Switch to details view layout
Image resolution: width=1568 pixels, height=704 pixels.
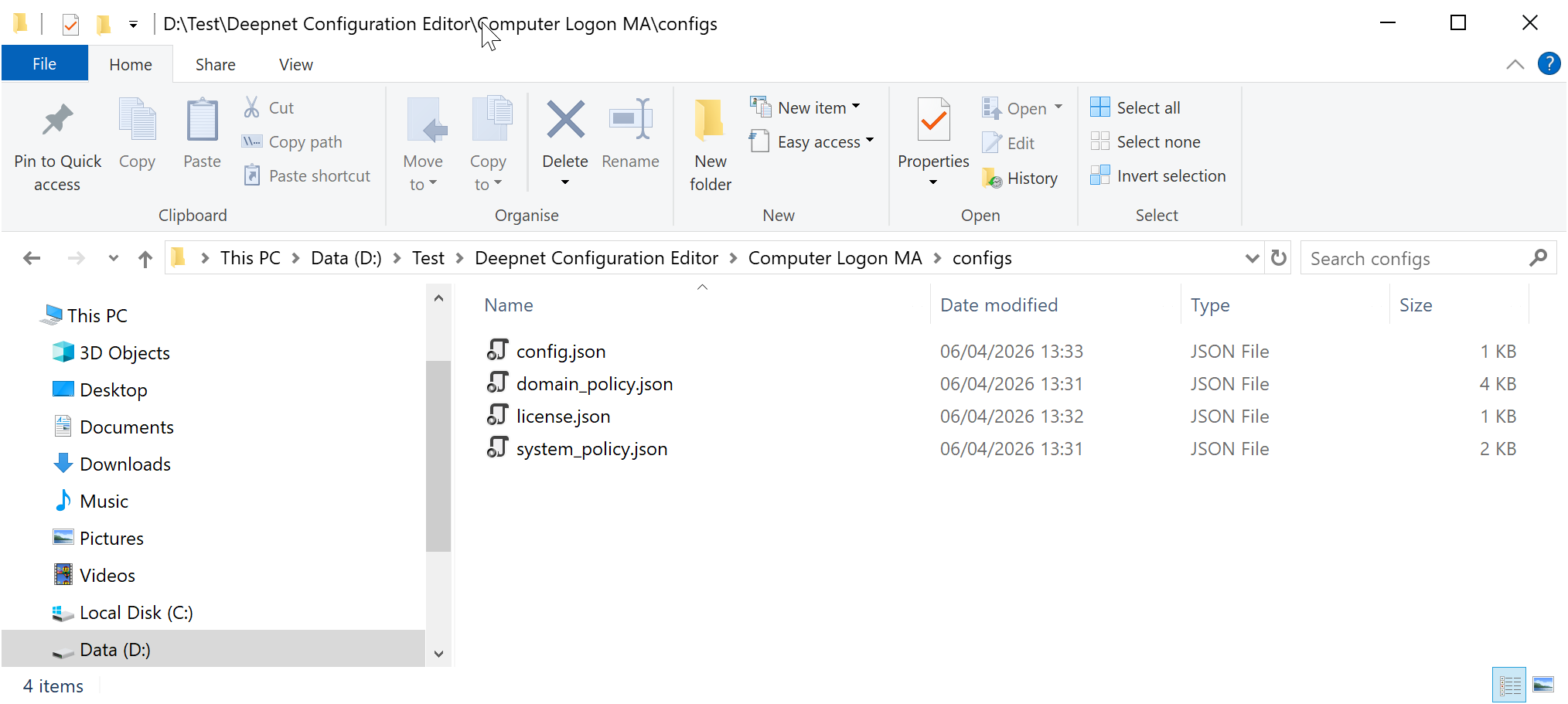(x=1509, y=685)
